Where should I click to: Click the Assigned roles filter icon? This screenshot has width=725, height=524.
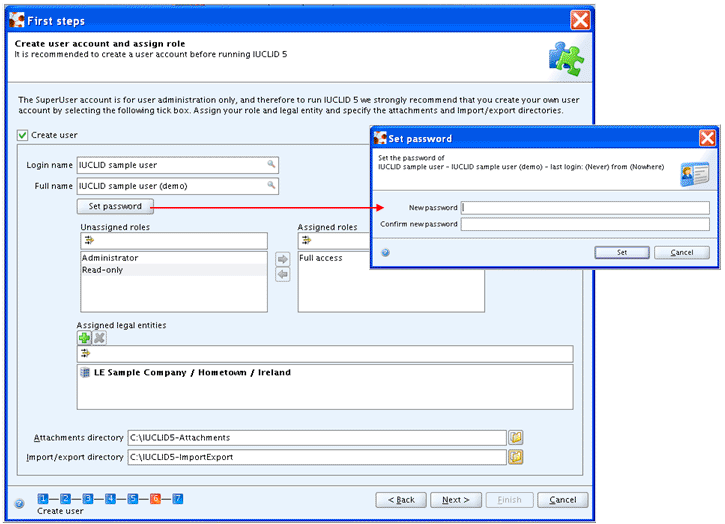pos(306,240)
